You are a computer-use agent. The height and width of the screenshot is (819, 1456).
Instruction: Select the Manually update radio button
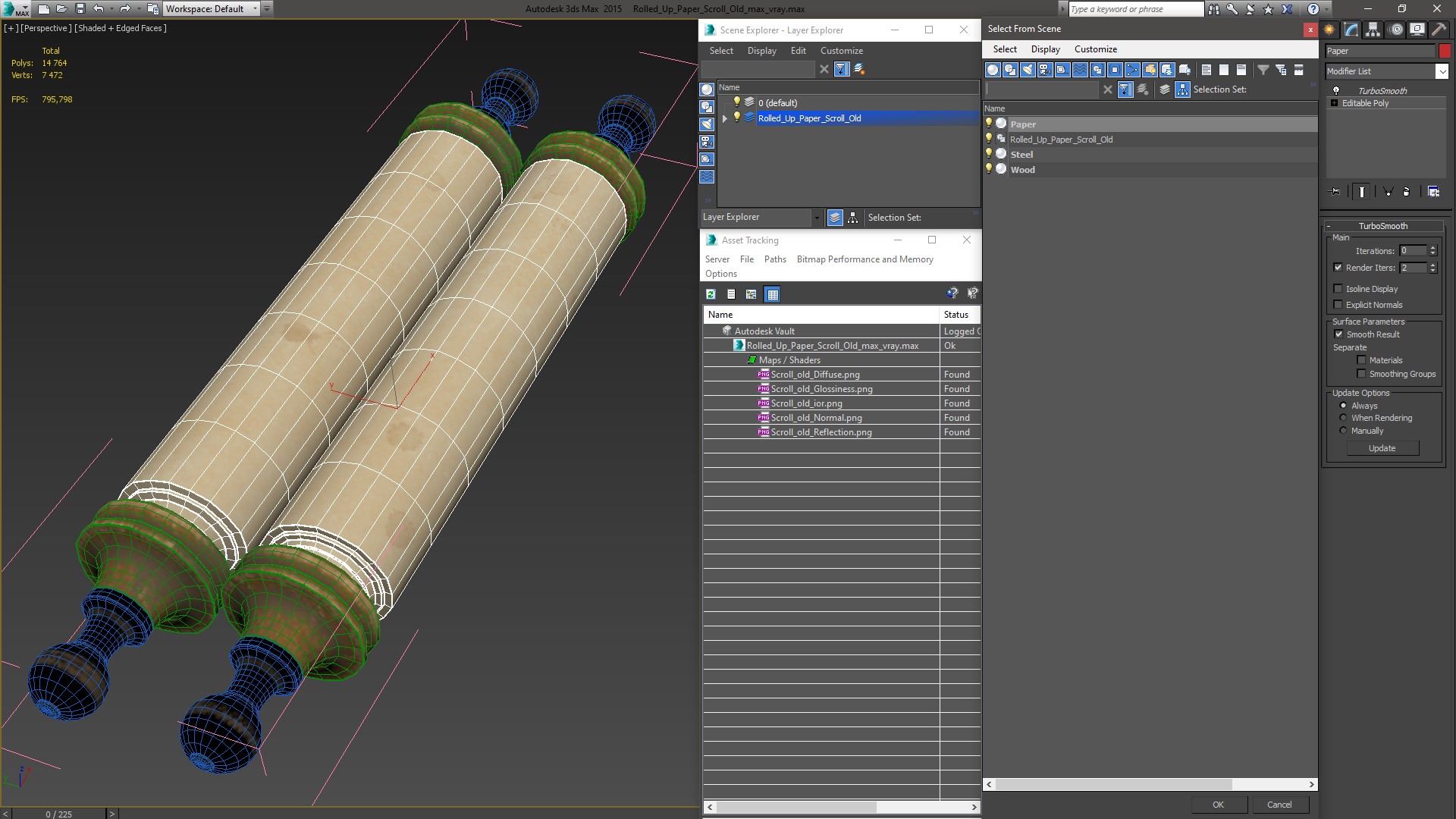point(1344,431)
